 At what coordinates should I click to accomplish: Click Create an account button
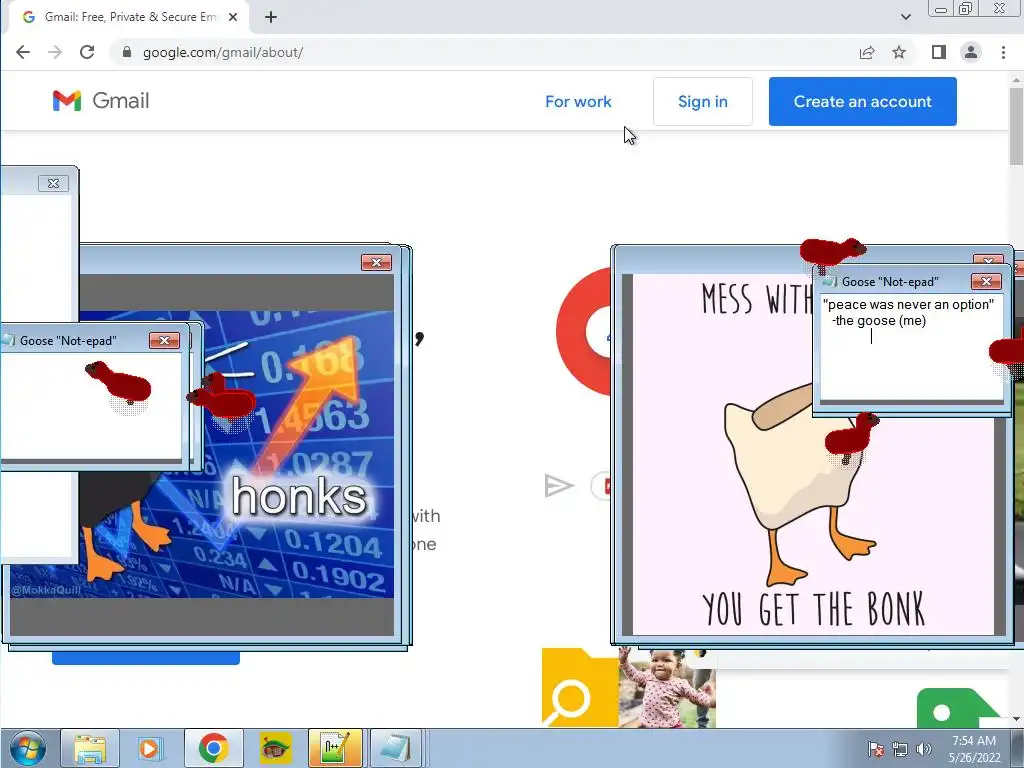pyautogui.click(x=863, y=101)
